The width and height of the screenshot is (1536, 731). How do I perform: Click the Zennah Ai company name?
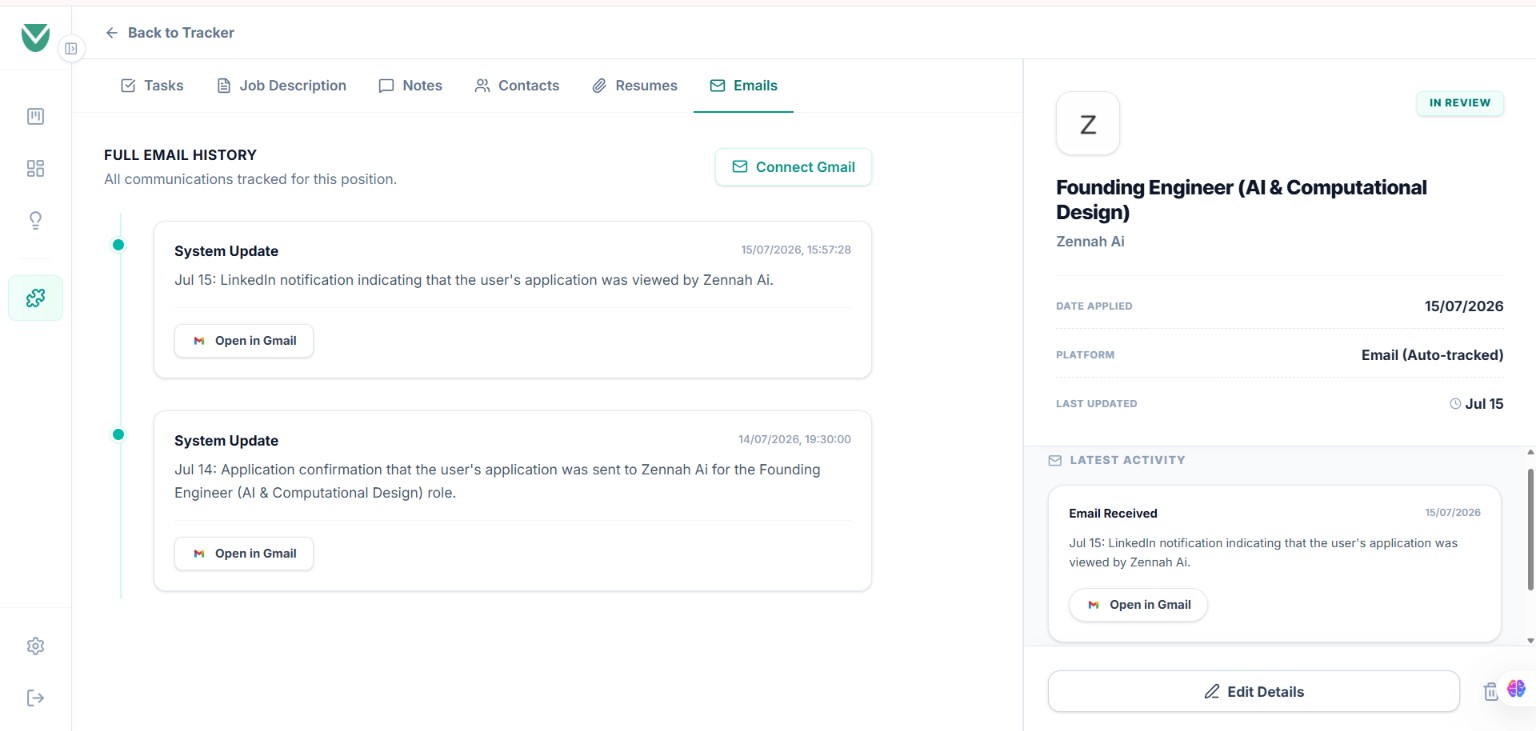tap(1090, 241)
